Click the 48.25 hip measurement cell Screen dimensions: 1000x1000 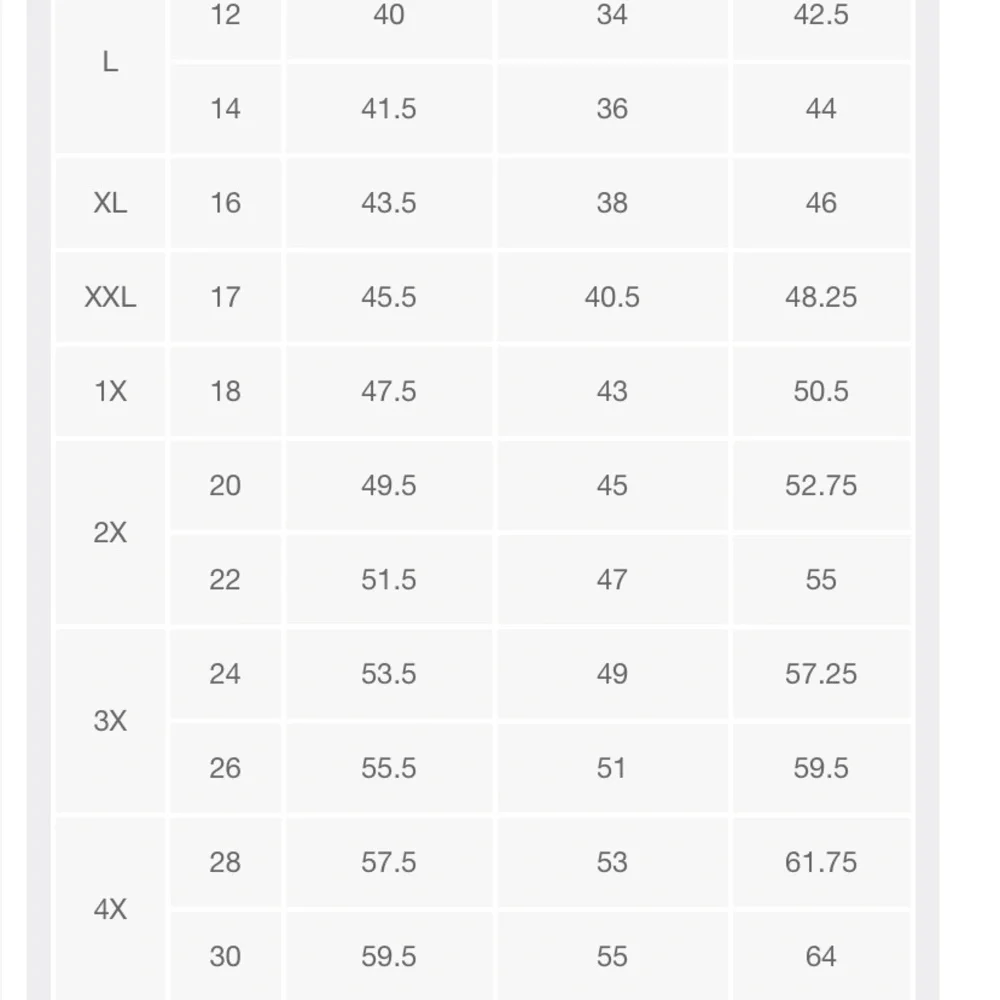pos(821,297)
